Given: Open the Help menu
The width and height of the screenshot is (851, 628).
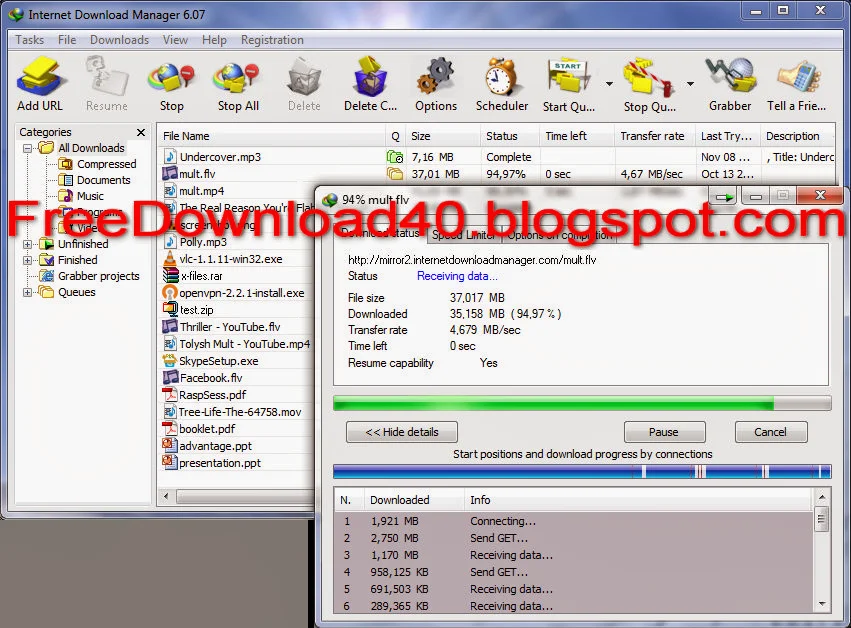Looking at the screenshot, I should coord(214,40).
